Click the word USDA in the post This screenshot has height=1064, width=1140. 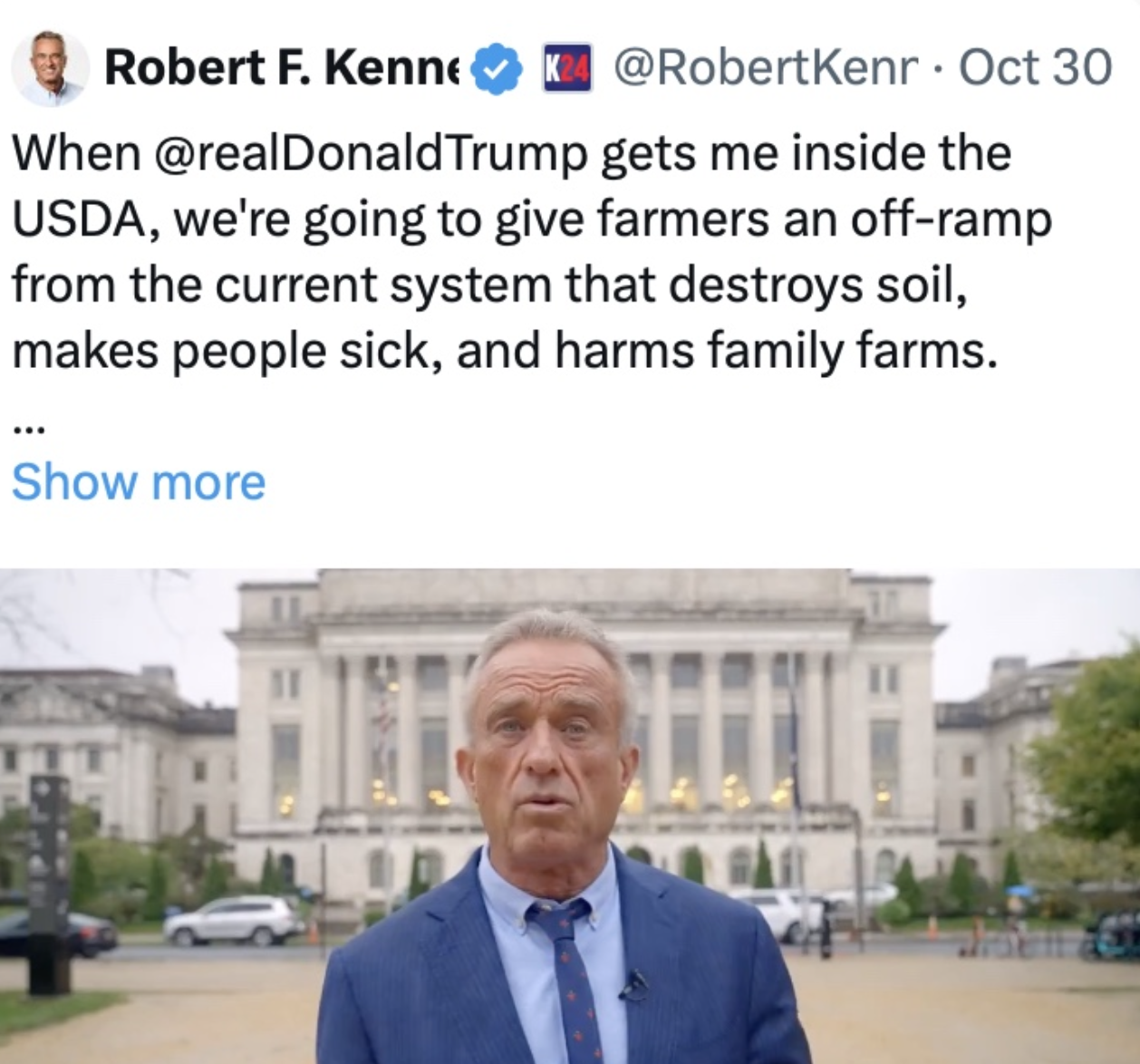coord(79,219)
